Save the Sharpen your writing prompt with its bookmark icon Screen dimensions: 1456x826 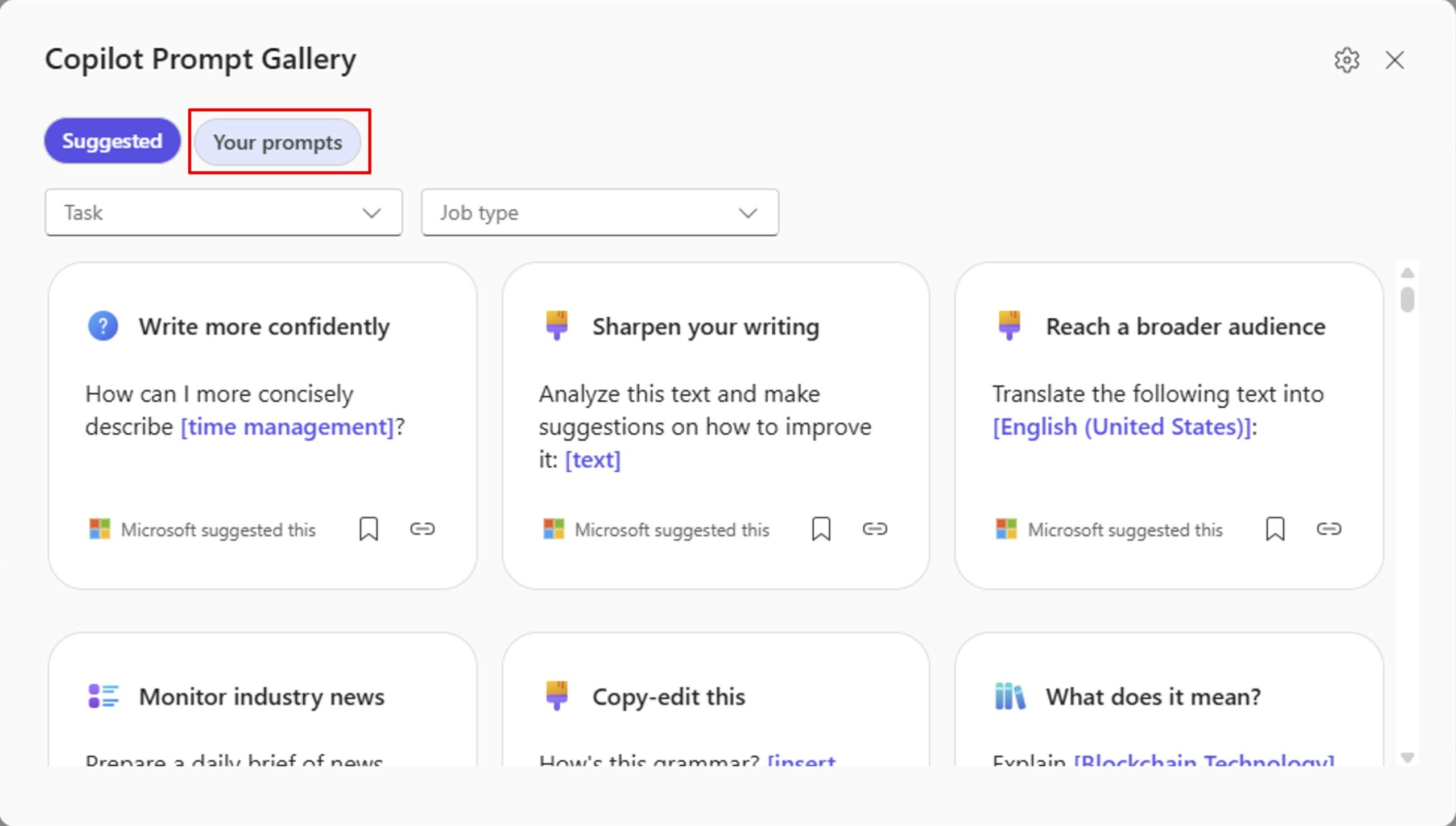point(821,529)
